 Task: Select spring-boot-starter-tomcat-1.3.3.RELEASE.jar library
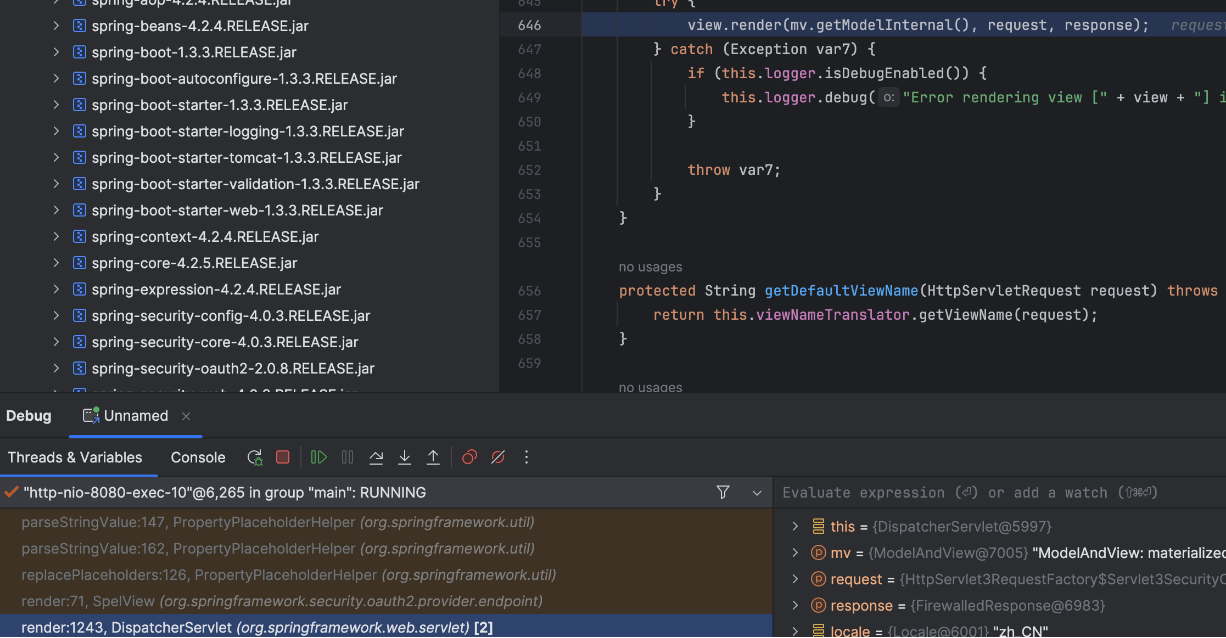click(x=247, y=157)
